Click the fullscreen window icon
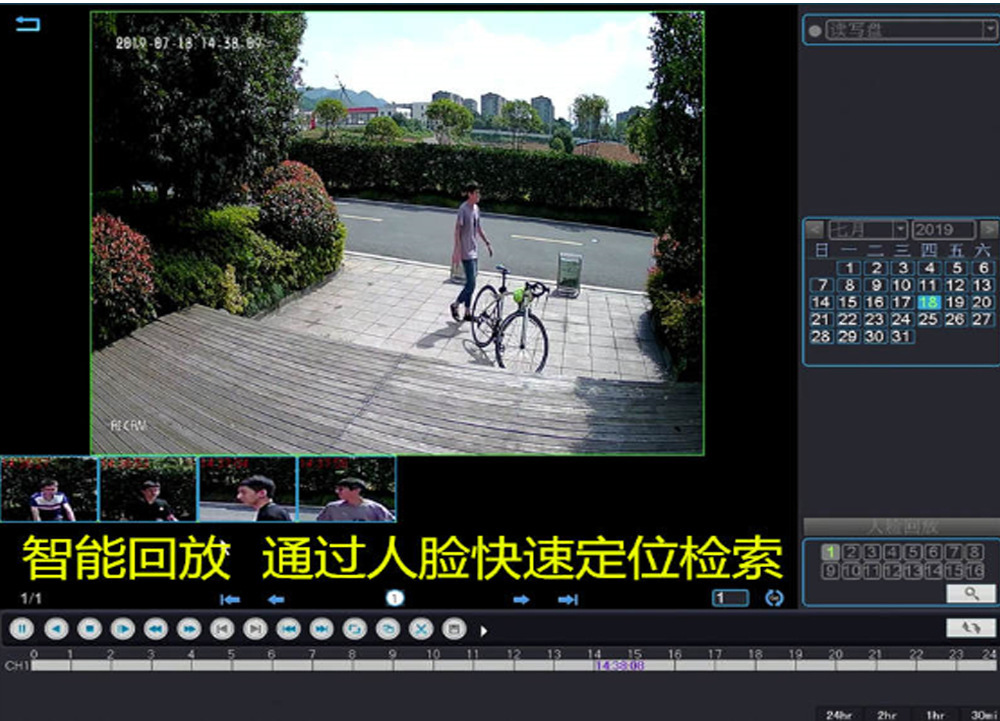Screen dimensions: 1000x721 pyautogui.click(x=454, y=629)
